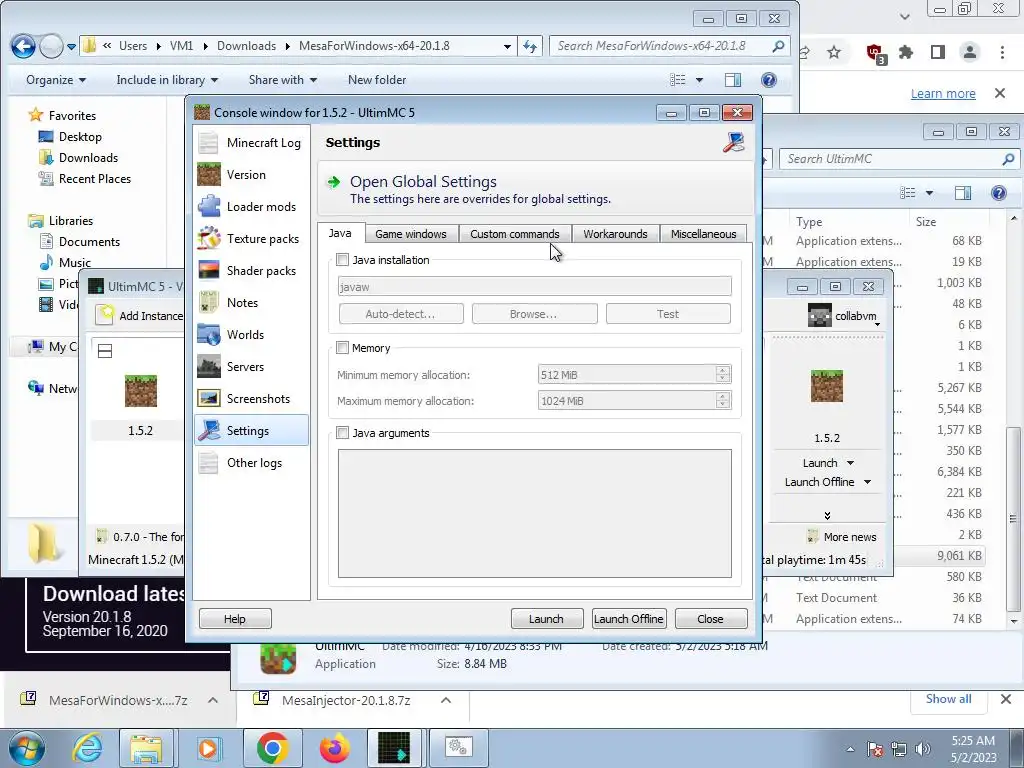Open the Organize dropdown
1024x768 pixels.
[56, 80]
